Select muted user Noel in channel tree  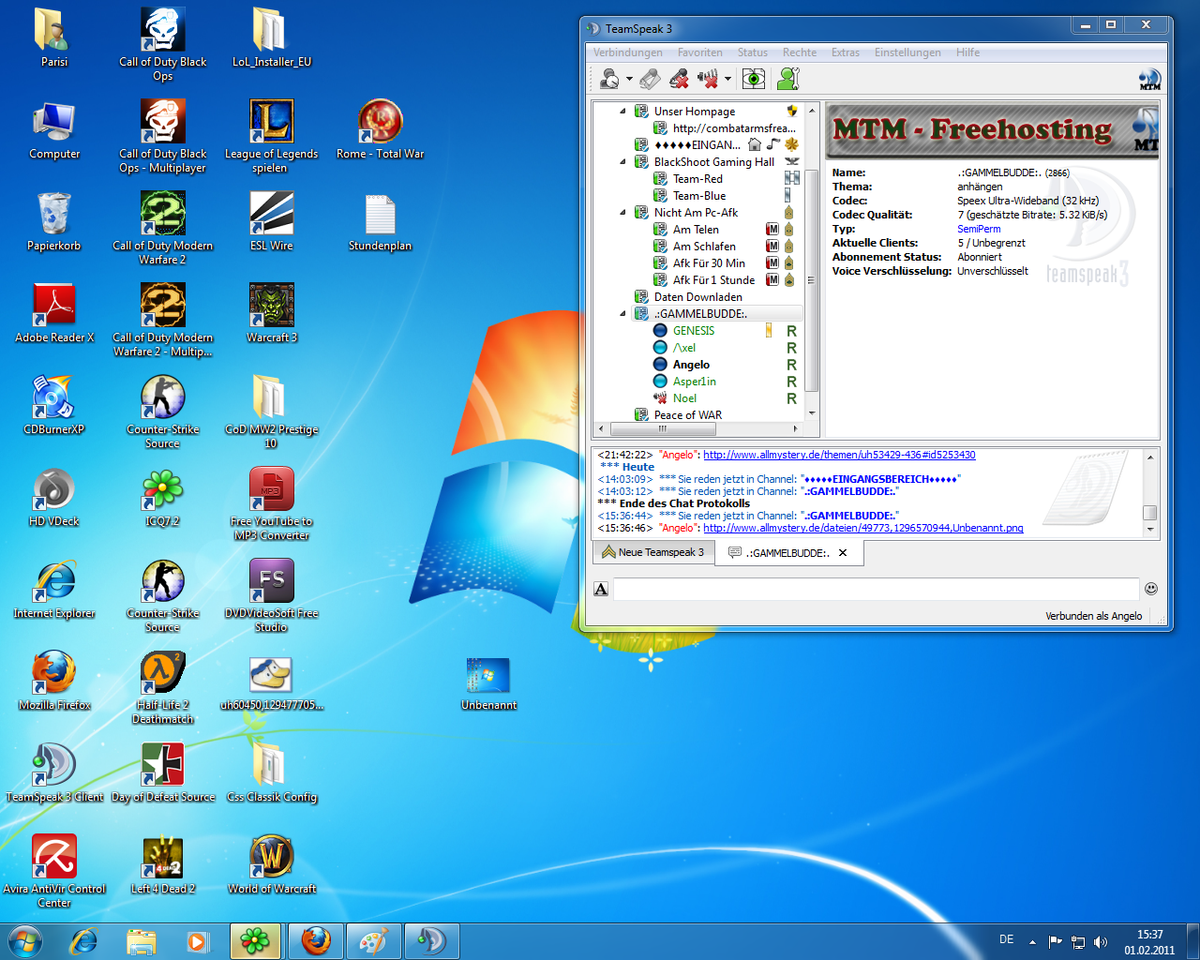click(685, 399)
